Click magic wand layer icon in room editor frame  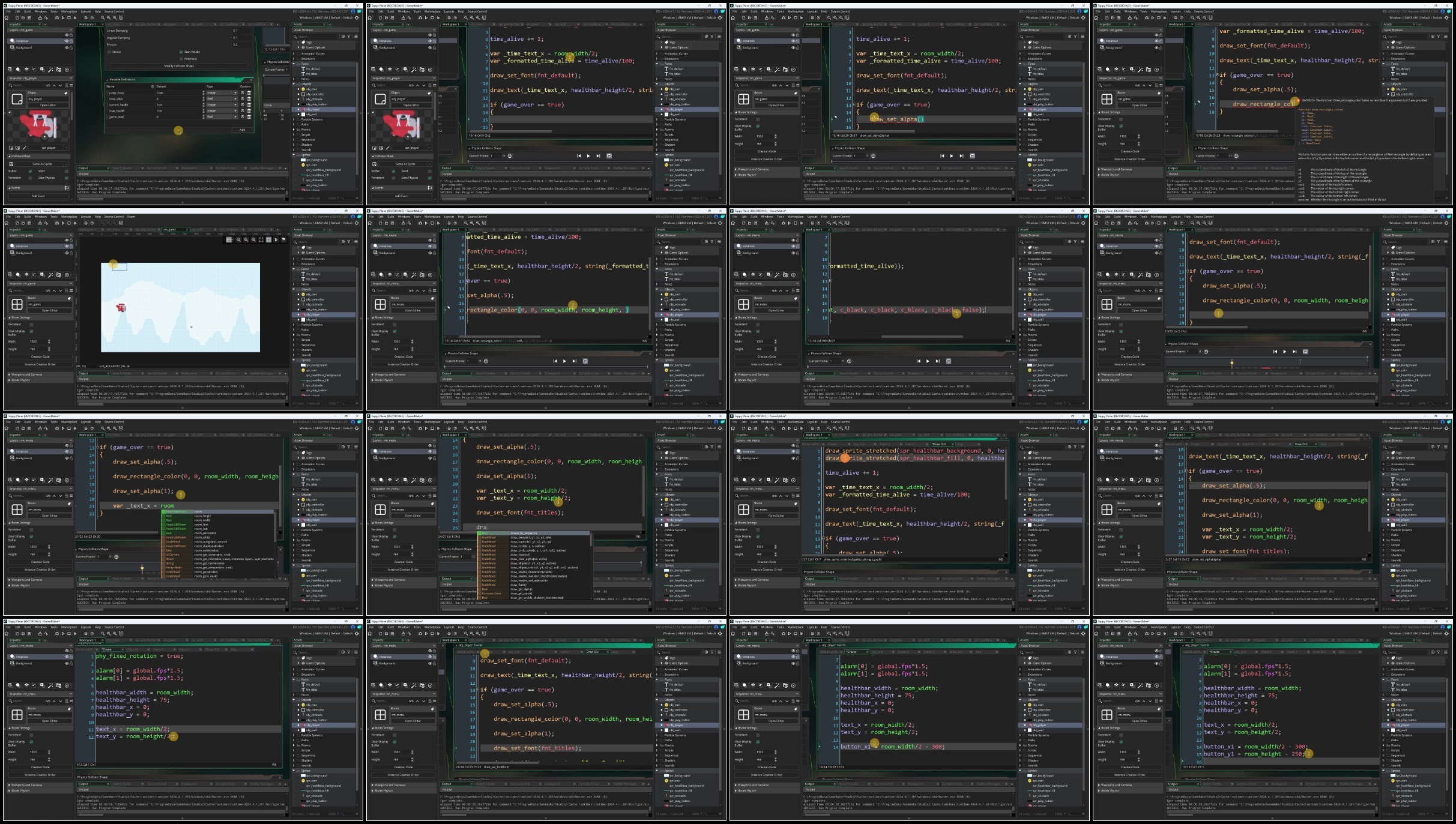point(50,275)
